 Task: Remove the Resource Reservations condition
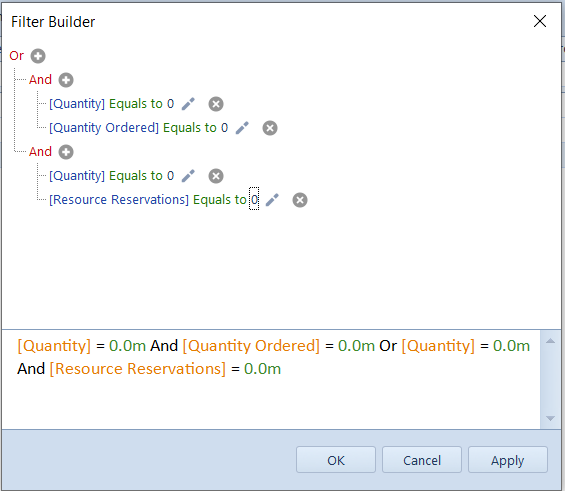tap(300, 200)
